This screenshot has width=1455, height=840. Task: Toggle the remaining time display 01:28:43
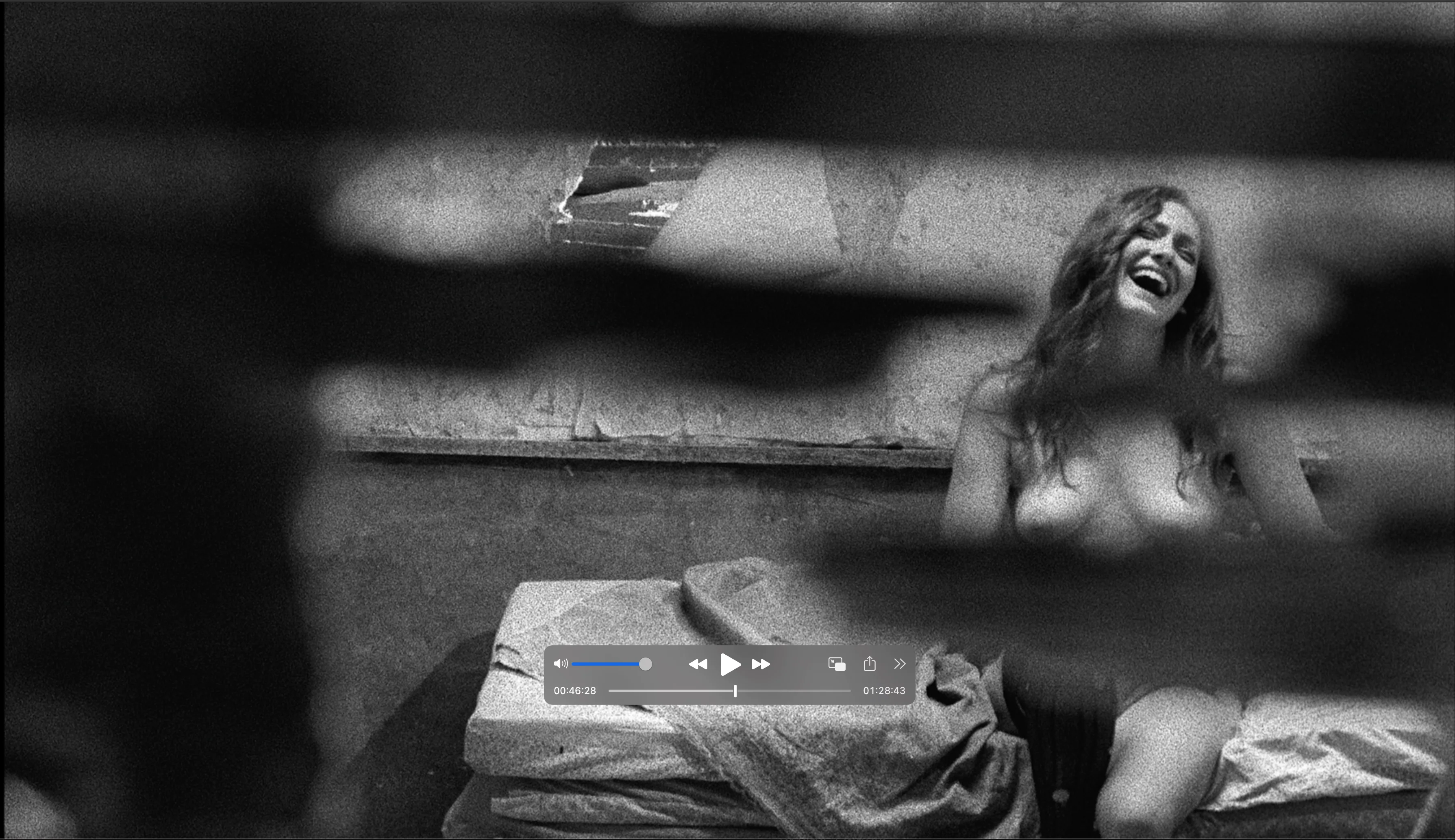pyautogui.click(x=884, y=690)
